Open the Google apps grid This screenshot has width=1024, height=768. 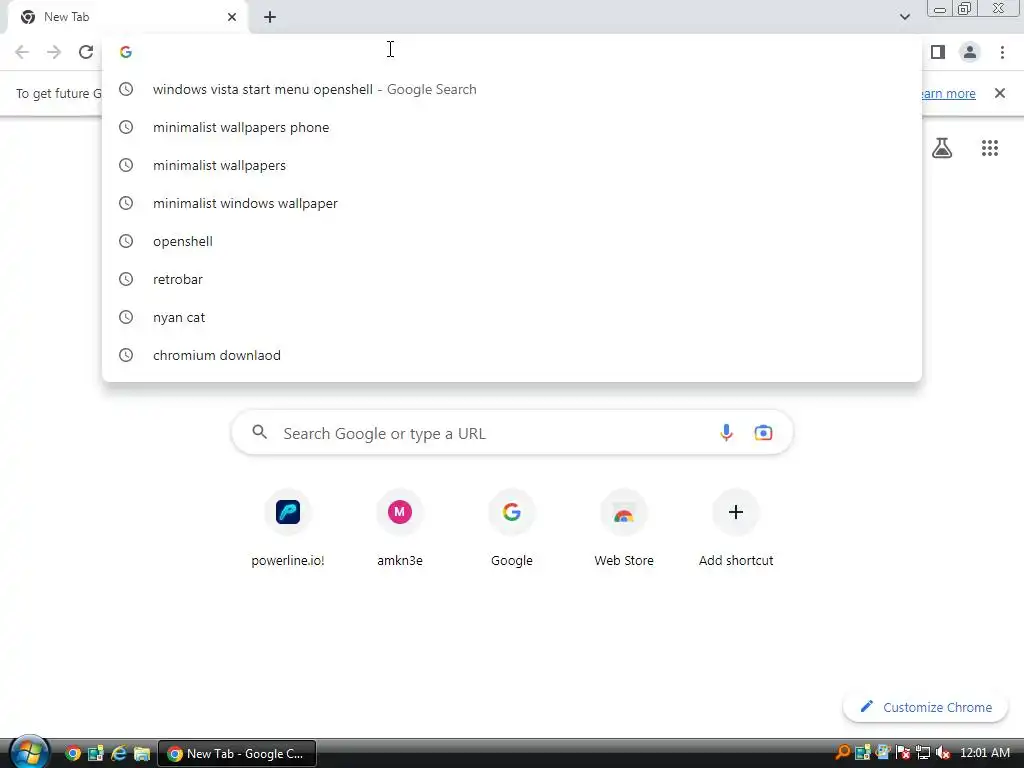pos(990,148)
